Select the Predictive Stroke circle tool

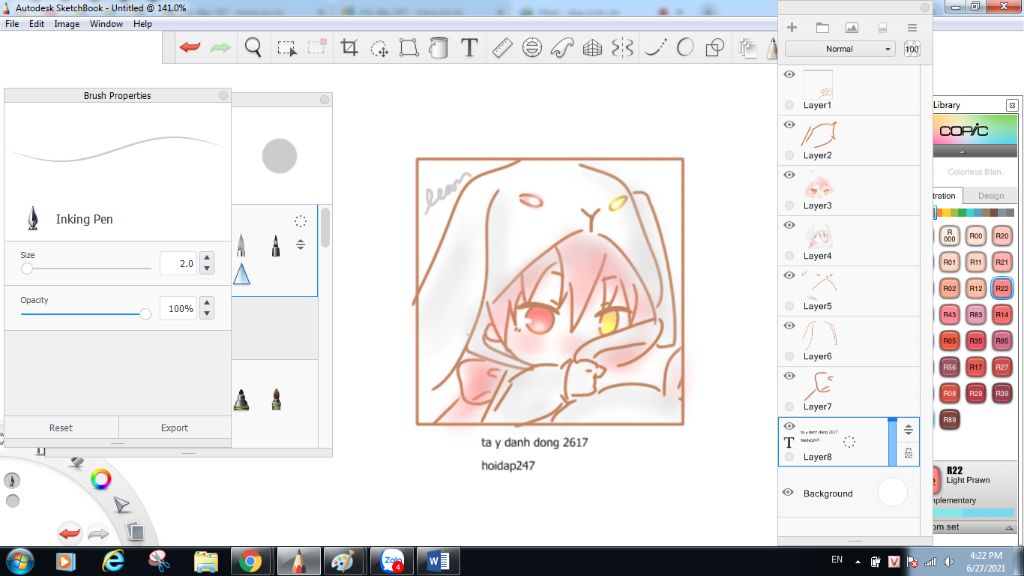click(685, 47)
